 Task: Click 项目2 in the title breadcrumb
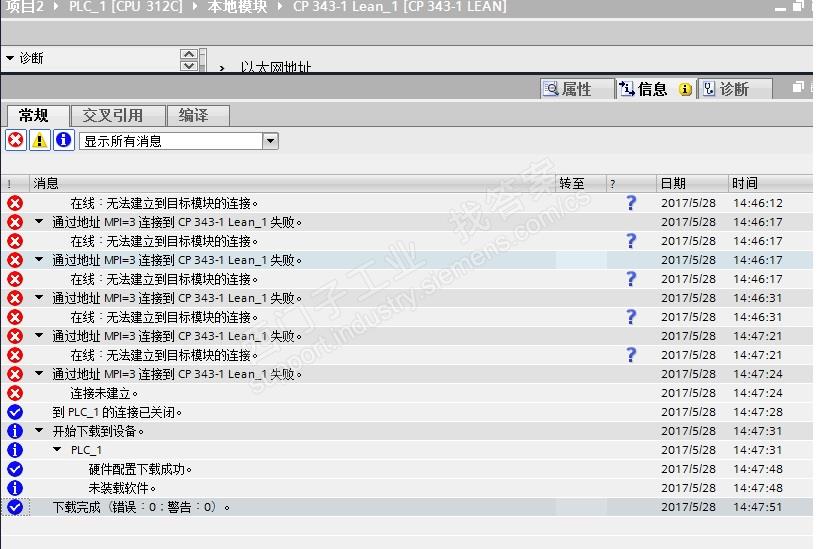click(x=25, y=7)
